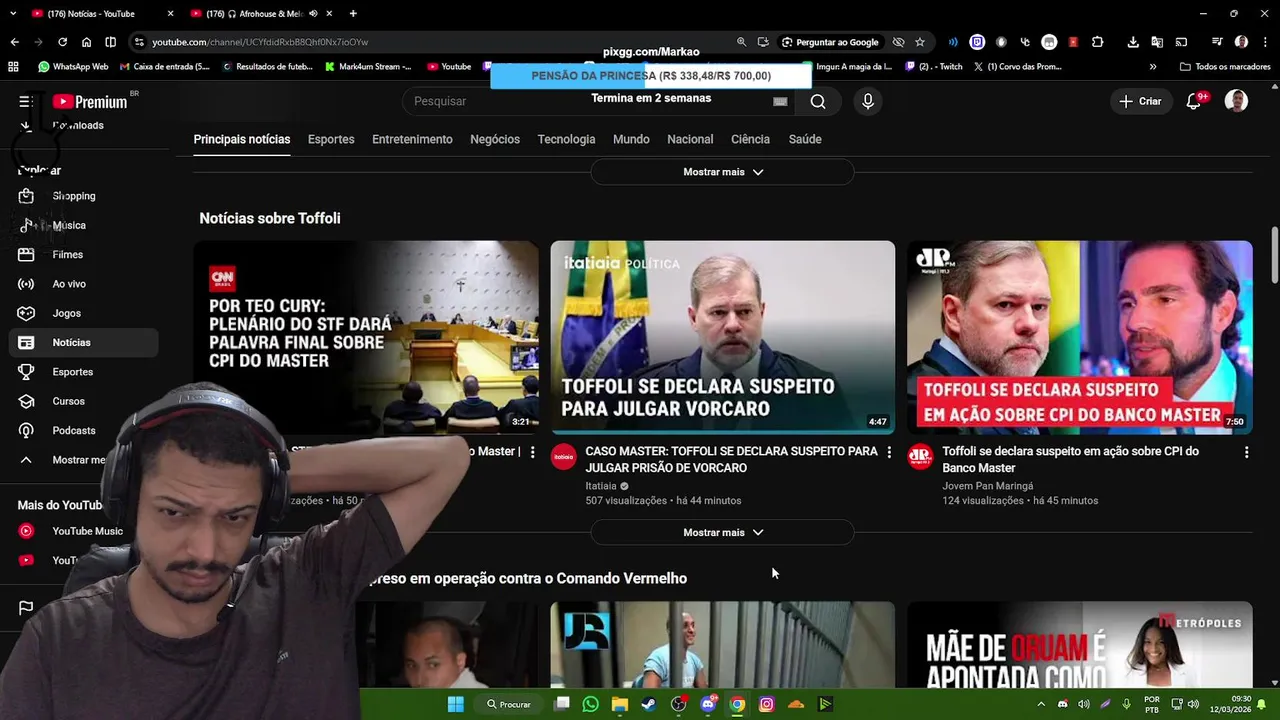Play the CNN plenário do STF thumbnail
This screenshot has width=1280, height=720.
click(366, 337)
